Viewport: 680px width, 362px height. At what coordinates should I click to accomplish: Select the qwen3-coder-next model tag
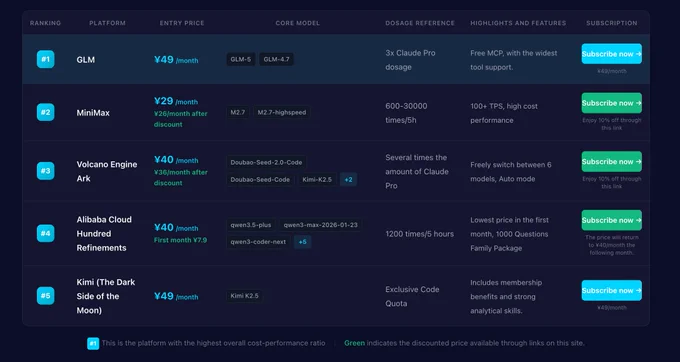258,242
